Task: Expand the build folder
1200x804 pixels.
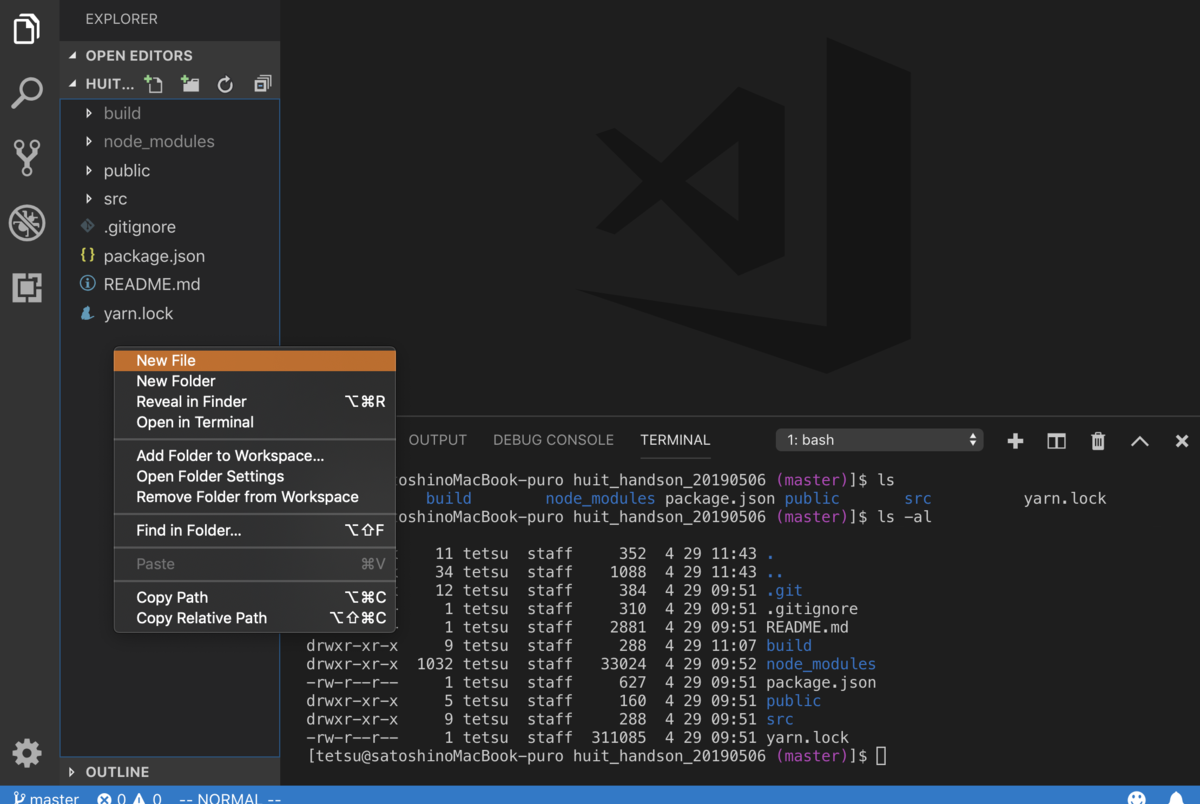Action: (170, 113)
